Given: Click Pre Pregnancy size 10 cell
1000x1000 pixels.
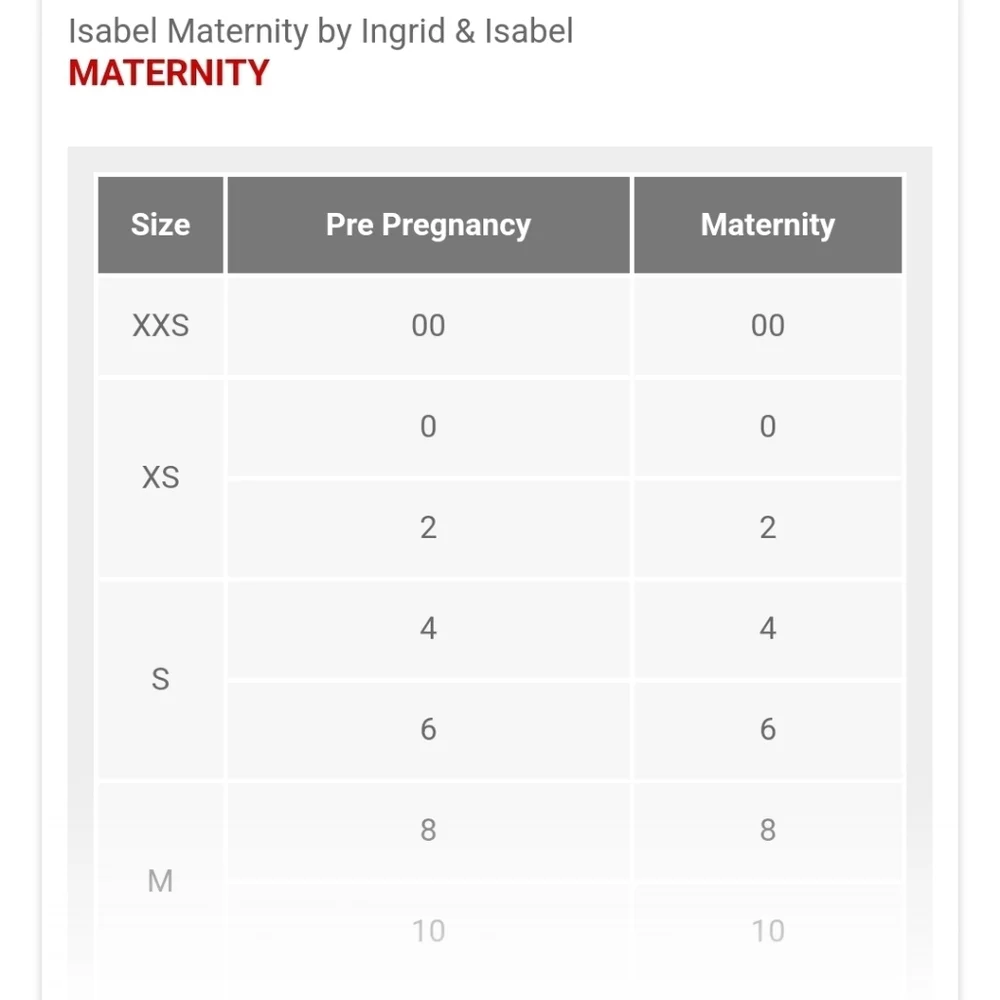Looking at the screenshot, I should pos(428,931).
